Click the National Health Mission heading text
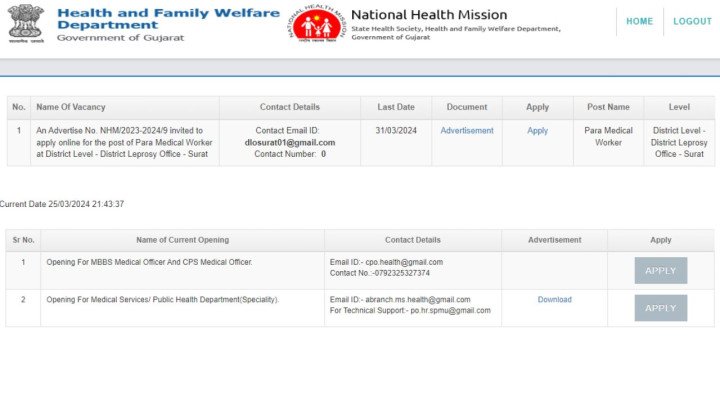 [429, 15]
